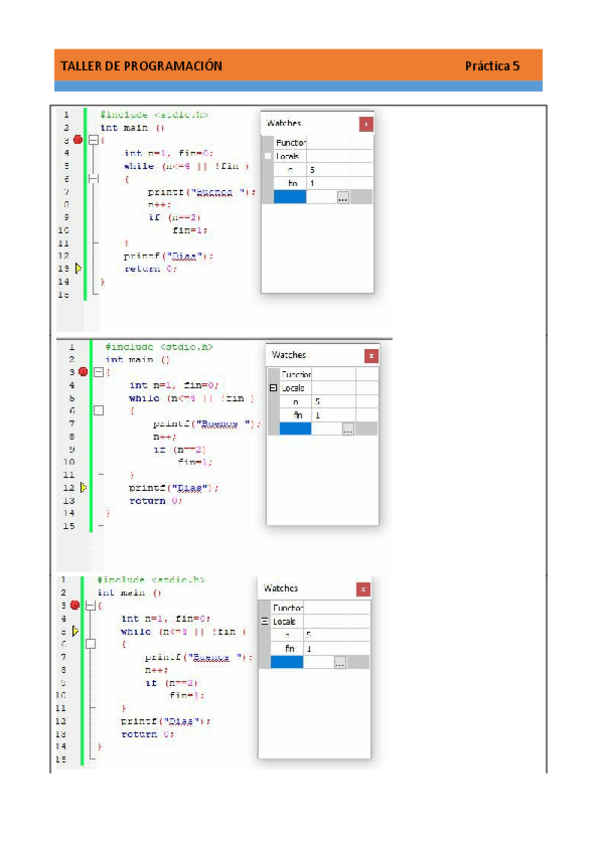Click the yellow debug arrow at line 13, top editor
Screen dimensions: 600x848
(x=78, y=268)
